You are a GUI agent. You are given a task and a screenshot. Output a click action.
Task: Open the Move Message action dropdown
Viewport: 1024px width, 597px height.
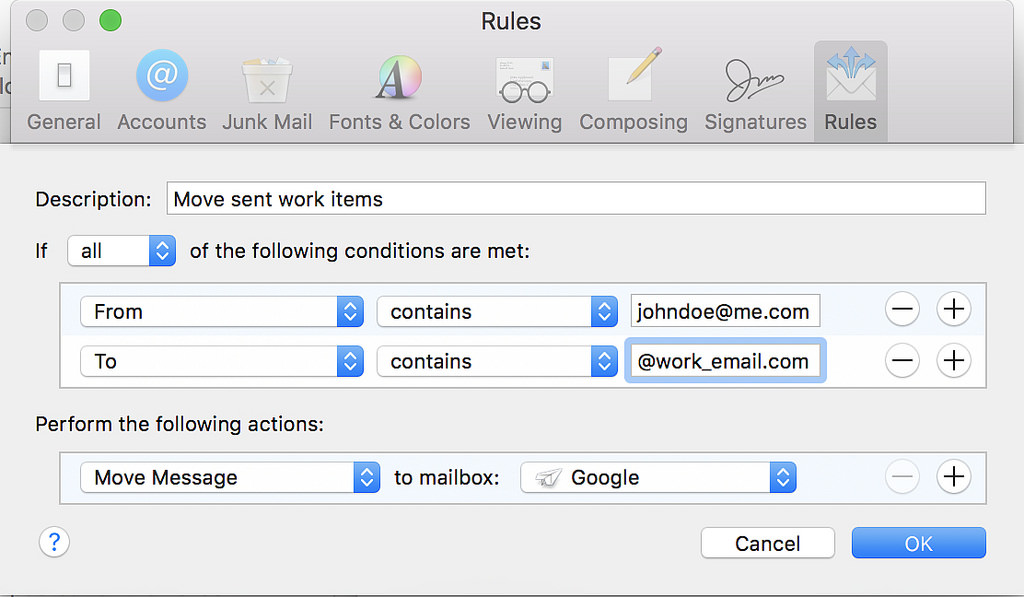point(230,478)
